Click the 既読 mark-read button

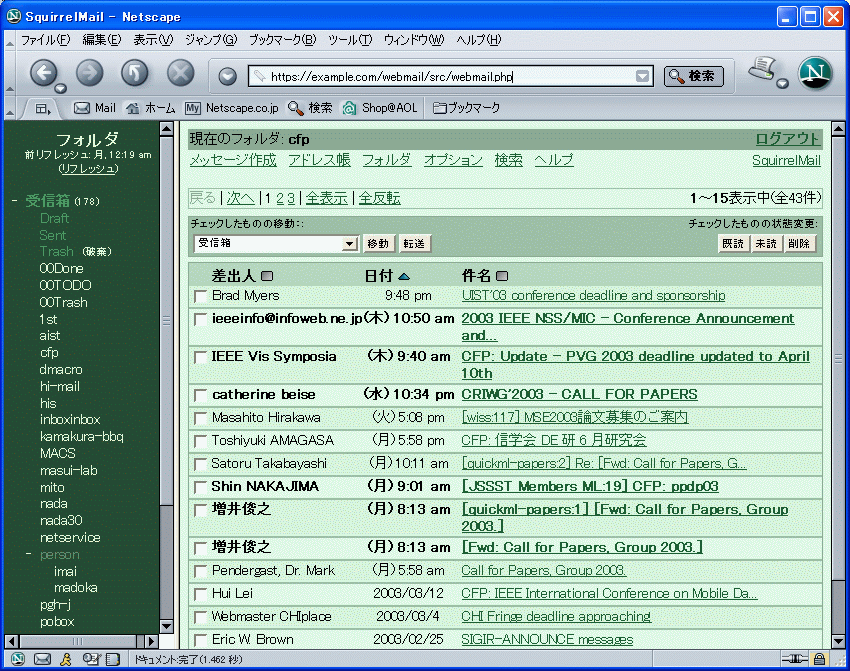(x=733, y=244)
